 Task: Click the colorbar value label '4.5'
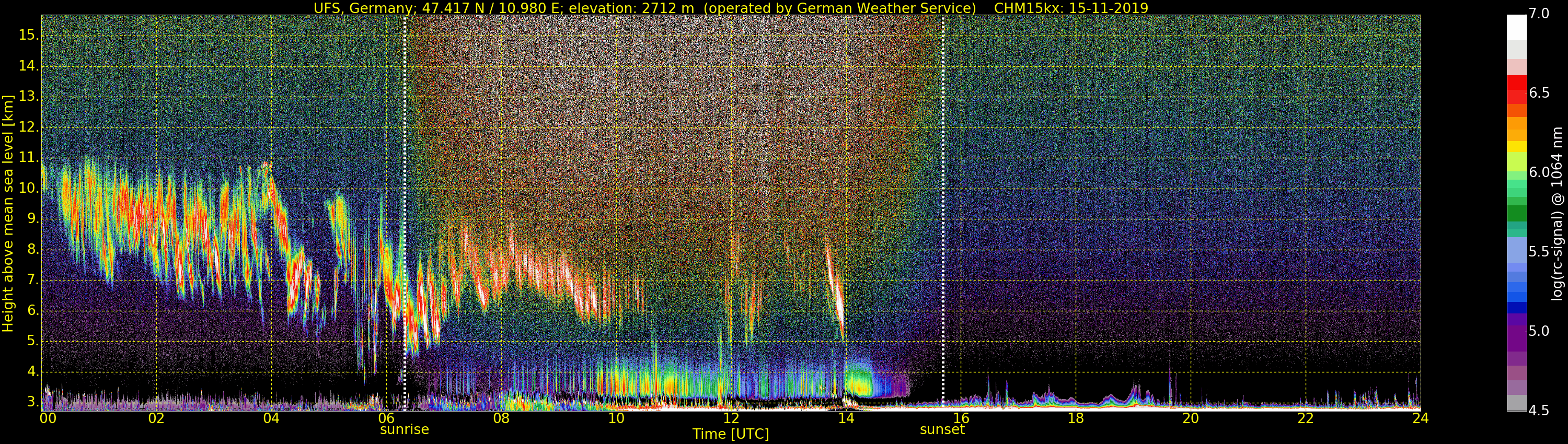1539,411
